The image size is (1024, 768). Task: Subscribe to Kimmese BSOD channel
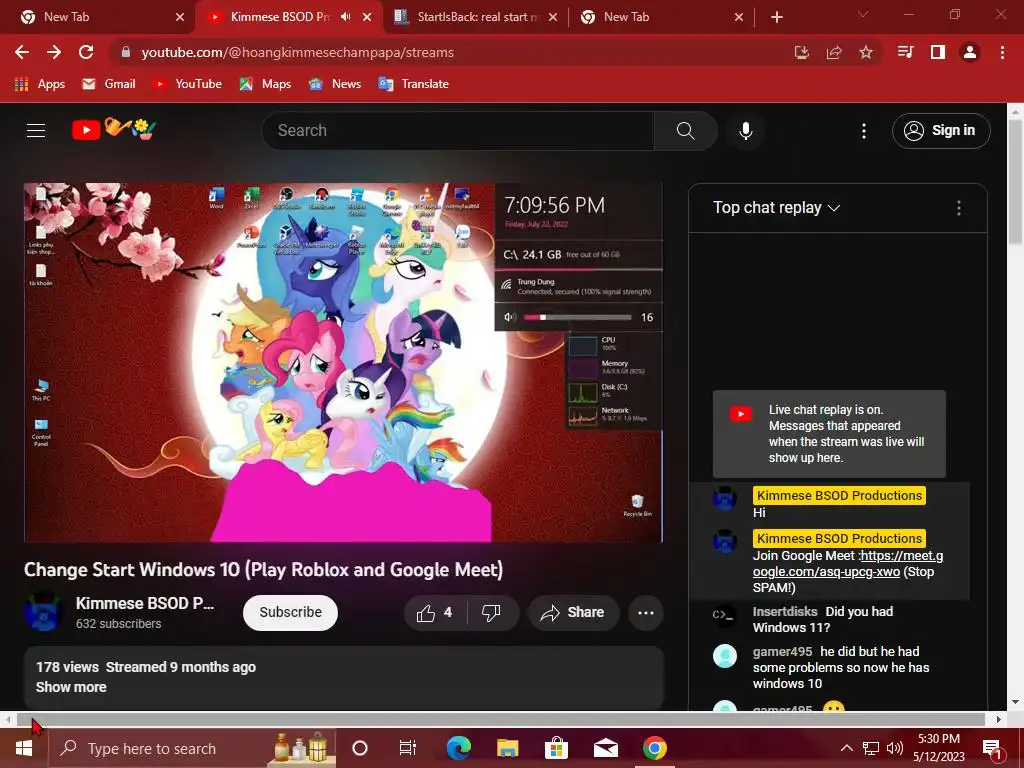coord(291,613)
